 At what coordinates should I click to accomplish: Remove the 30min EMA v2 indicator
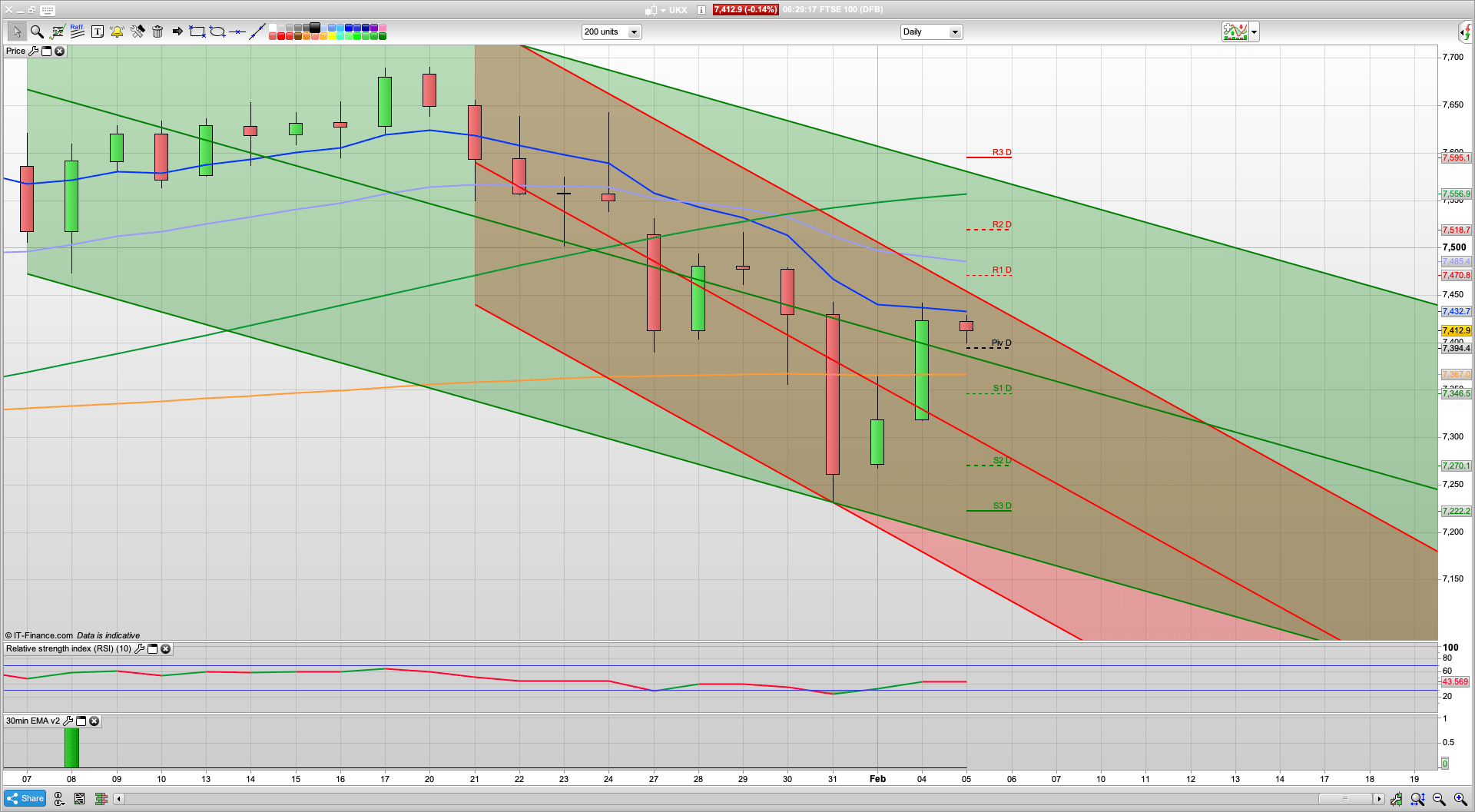94,721
